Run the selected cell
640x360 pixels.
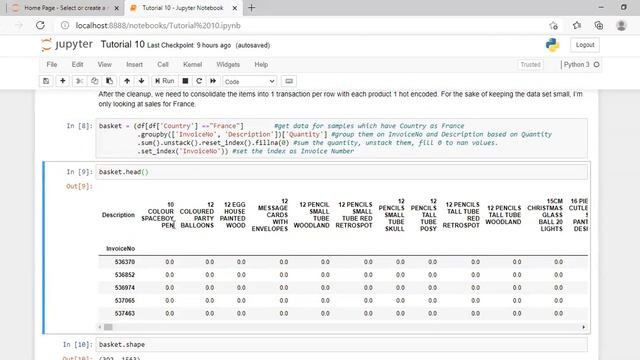coord(164,81)
